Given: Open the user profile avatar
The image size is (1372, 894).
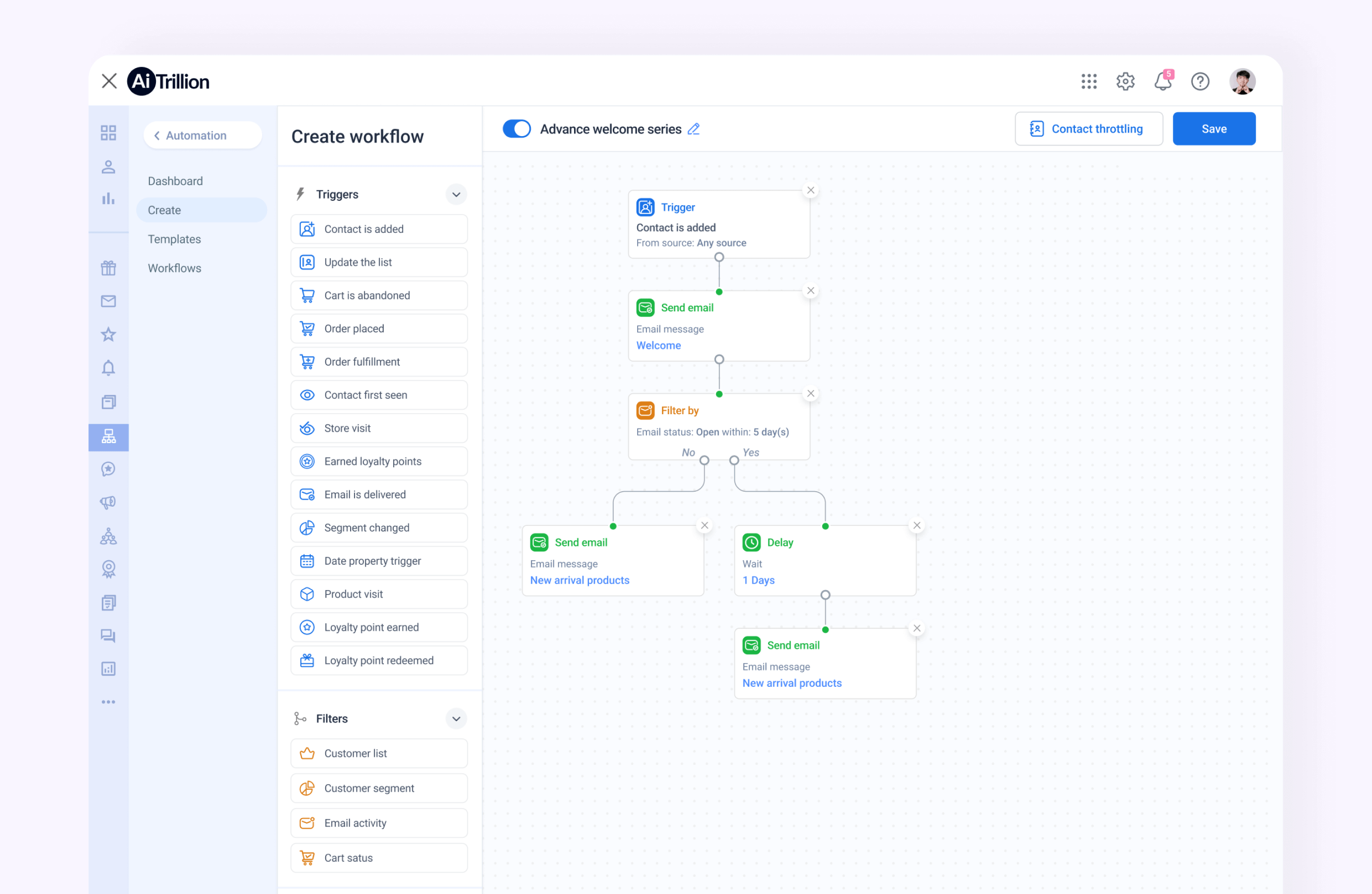Looking at the screenshot, I should coord(1242,81).
